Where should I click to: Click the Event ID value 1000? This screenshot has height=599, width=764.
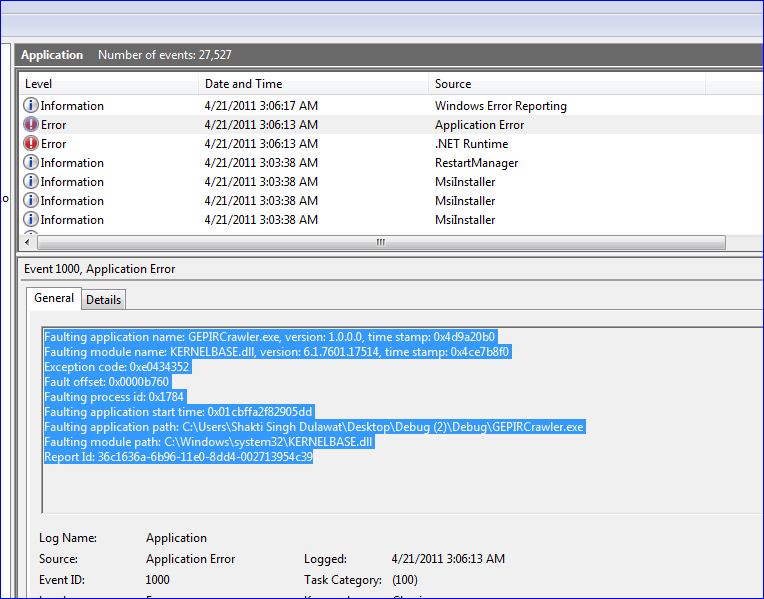point(157,580)
